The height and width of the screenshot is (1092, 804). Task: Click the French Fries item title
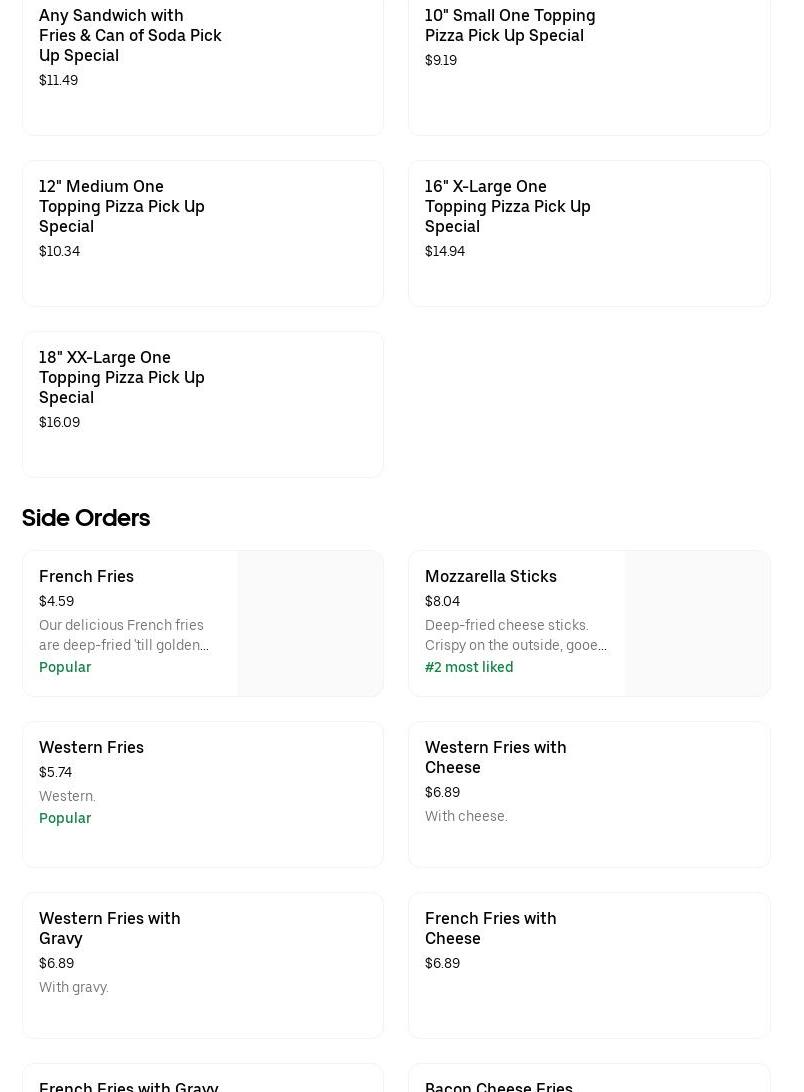click(86, 576)
